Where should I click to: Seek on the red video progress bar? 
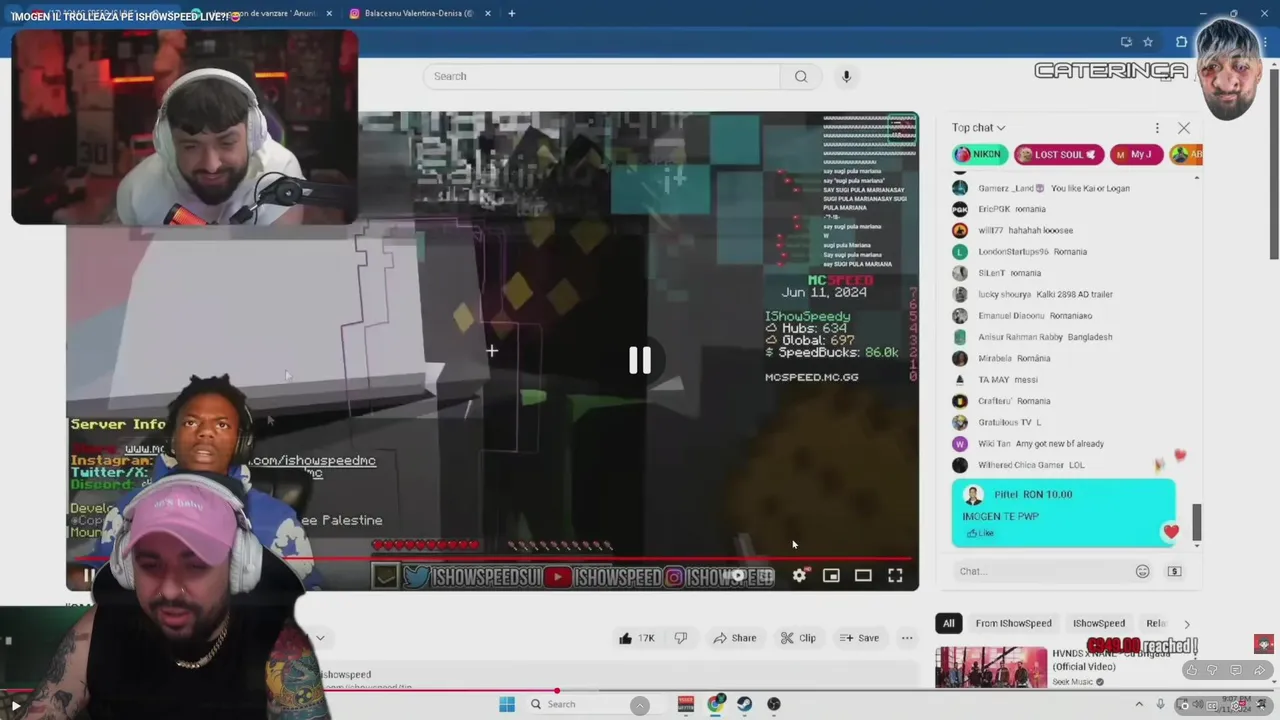[490, 558]
